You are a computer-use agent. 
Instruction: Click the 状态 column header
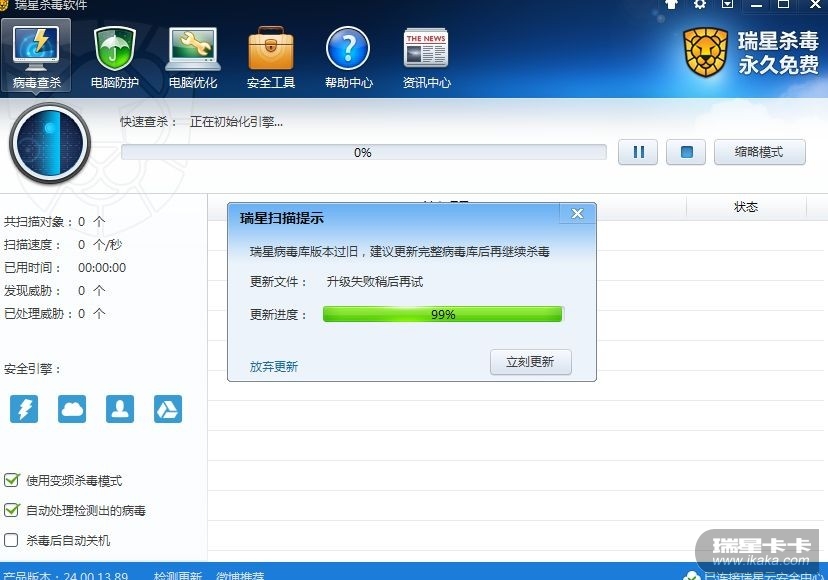(x=746, y=207)
